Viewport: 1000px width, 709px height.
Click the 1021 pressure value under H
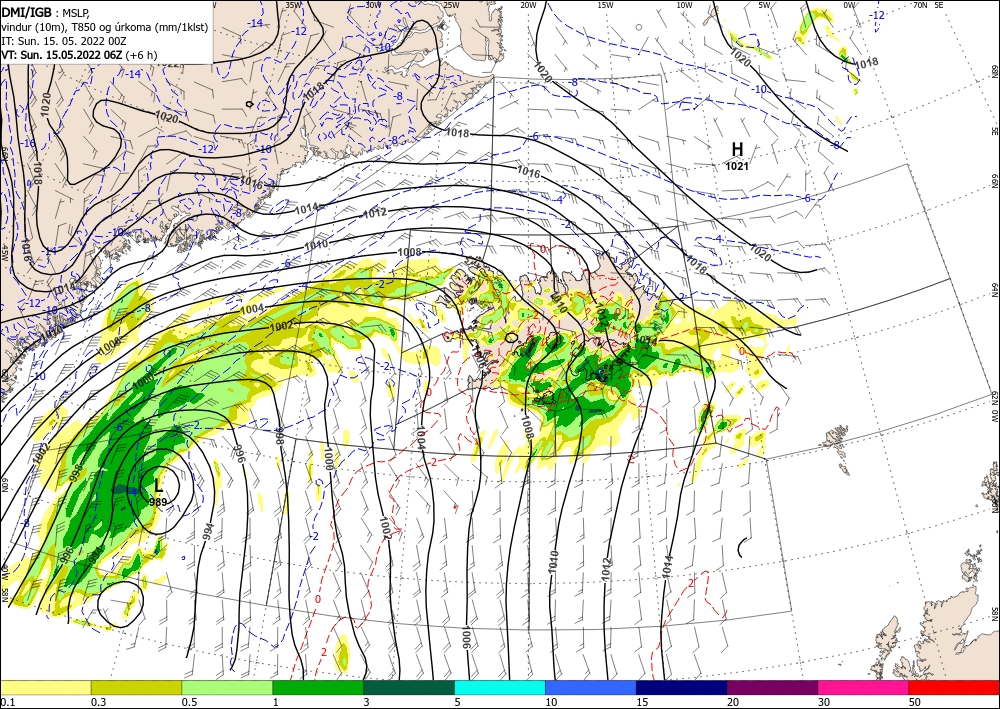point(737,166)
